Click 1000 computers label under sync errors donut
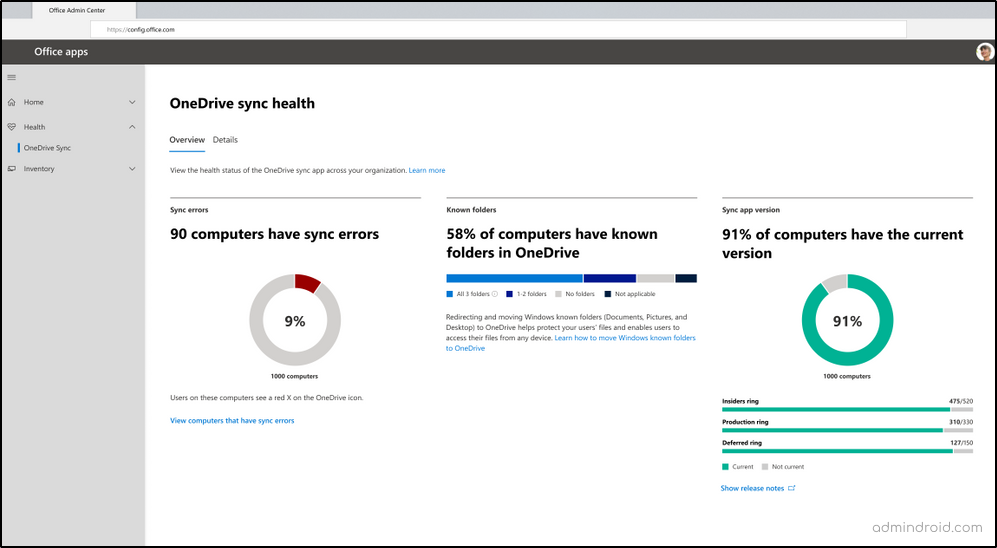The height and width of the screenshot is (548, 997). click(294, 376)
